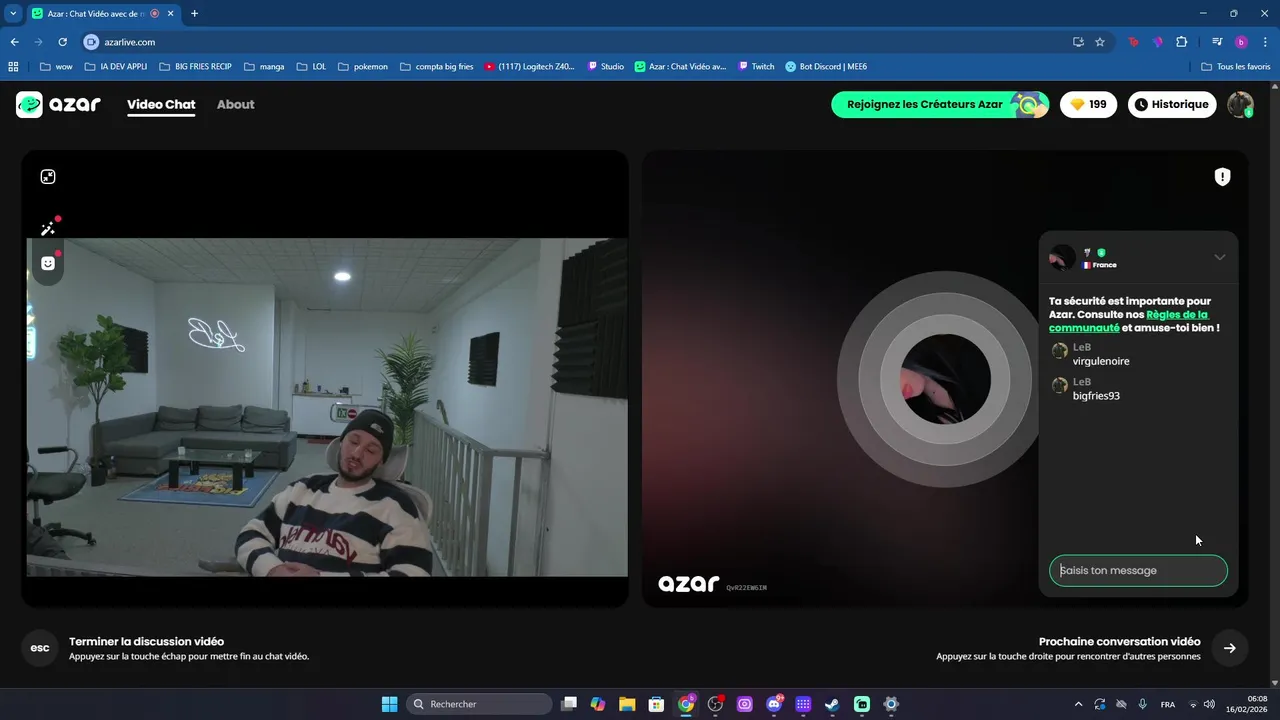
Task: Click the Rechercher taskbar search box
Action: click(480, 704)
